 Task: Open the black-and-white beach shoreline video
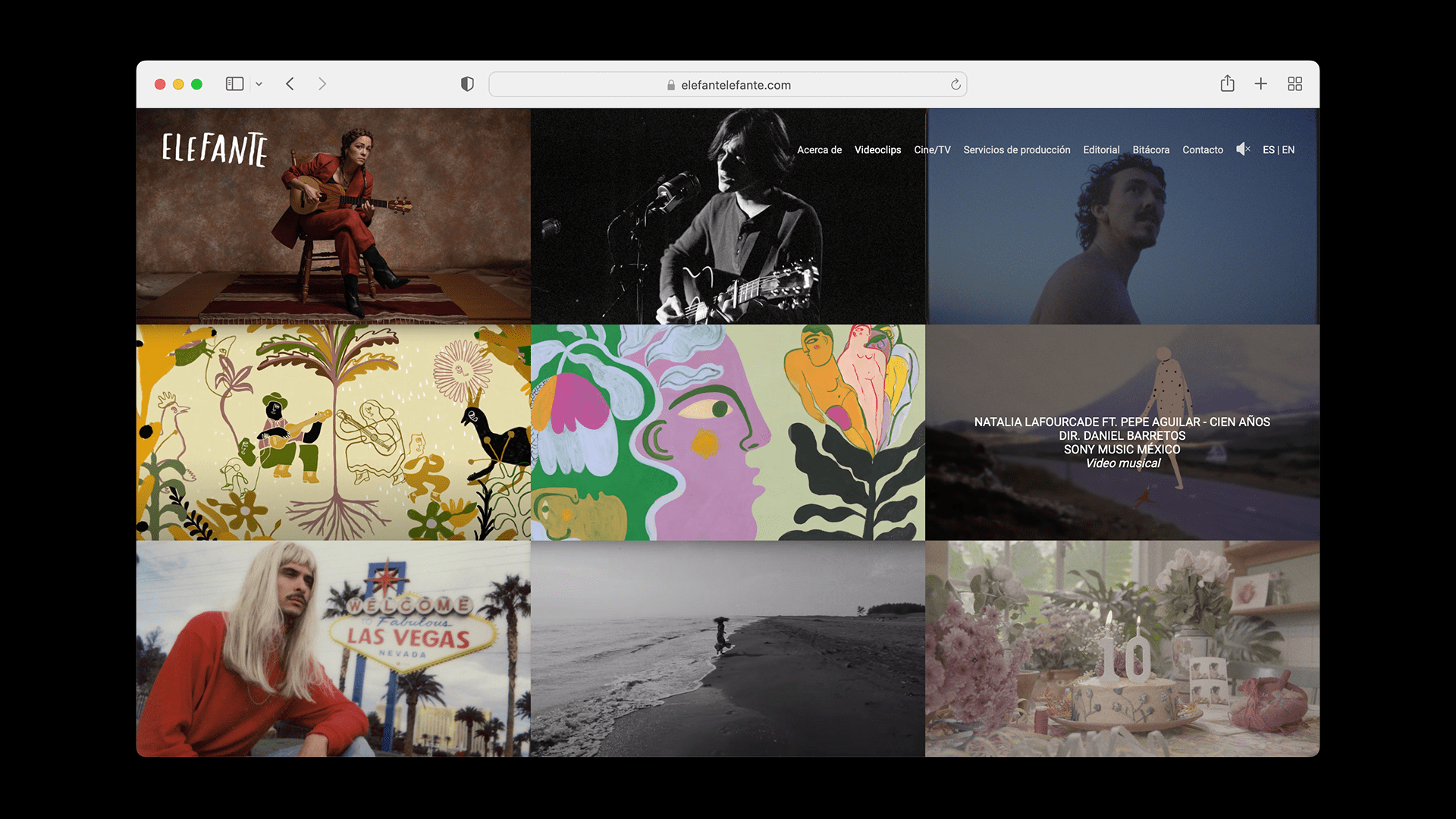(728, 648)
